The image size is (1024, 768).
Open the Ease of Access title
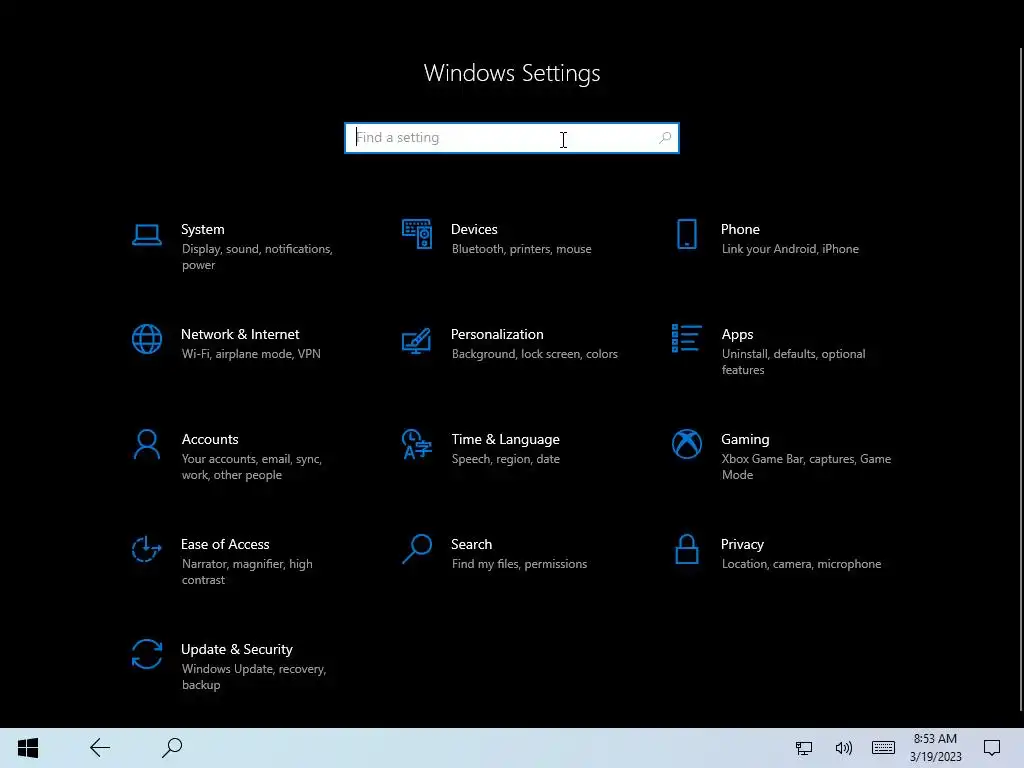pyautogui.click(x=225, y=544)
